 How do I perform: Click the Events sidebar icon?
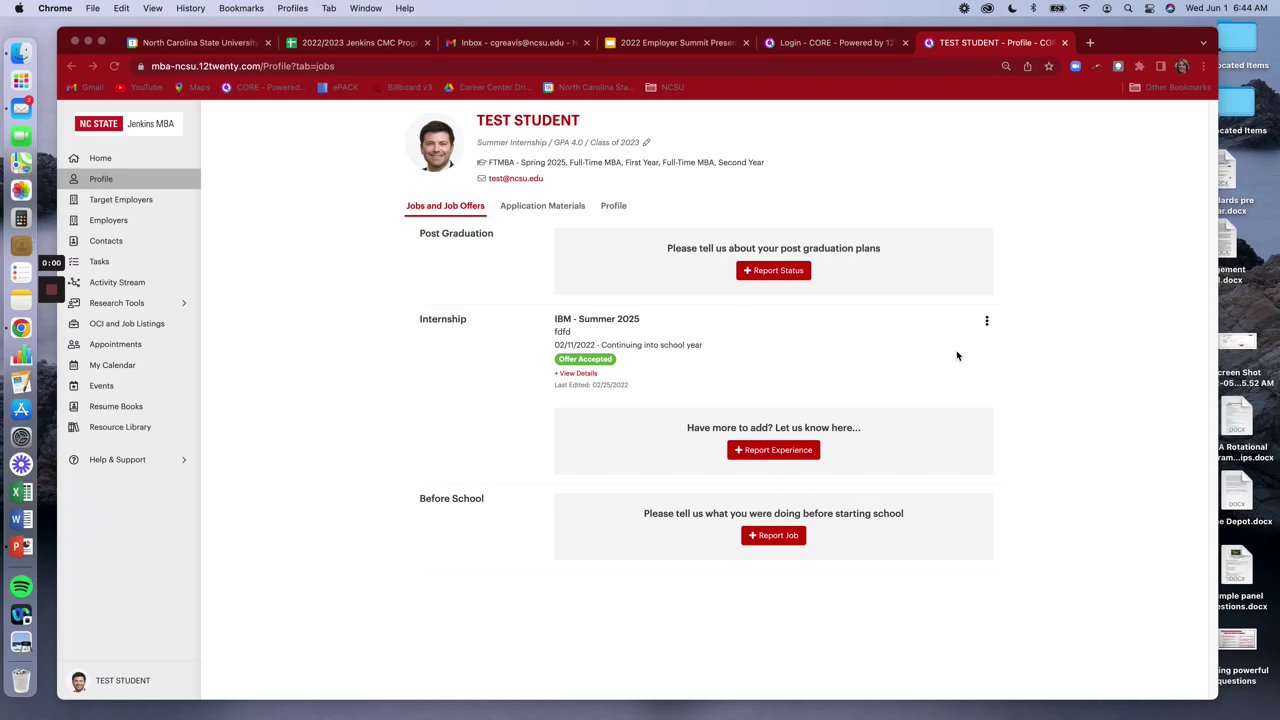74,386
